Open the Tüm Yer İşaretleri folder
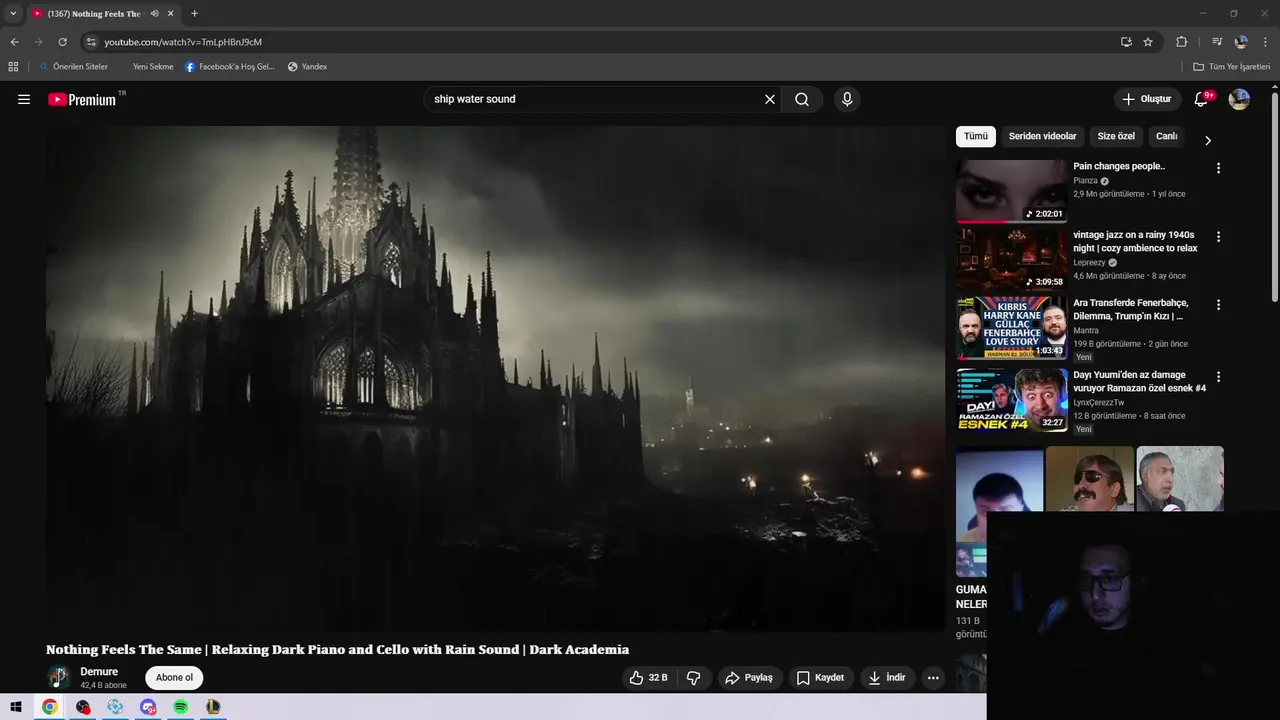The height and width of the screenshot is (720, 1280). tap(1232, 67)
